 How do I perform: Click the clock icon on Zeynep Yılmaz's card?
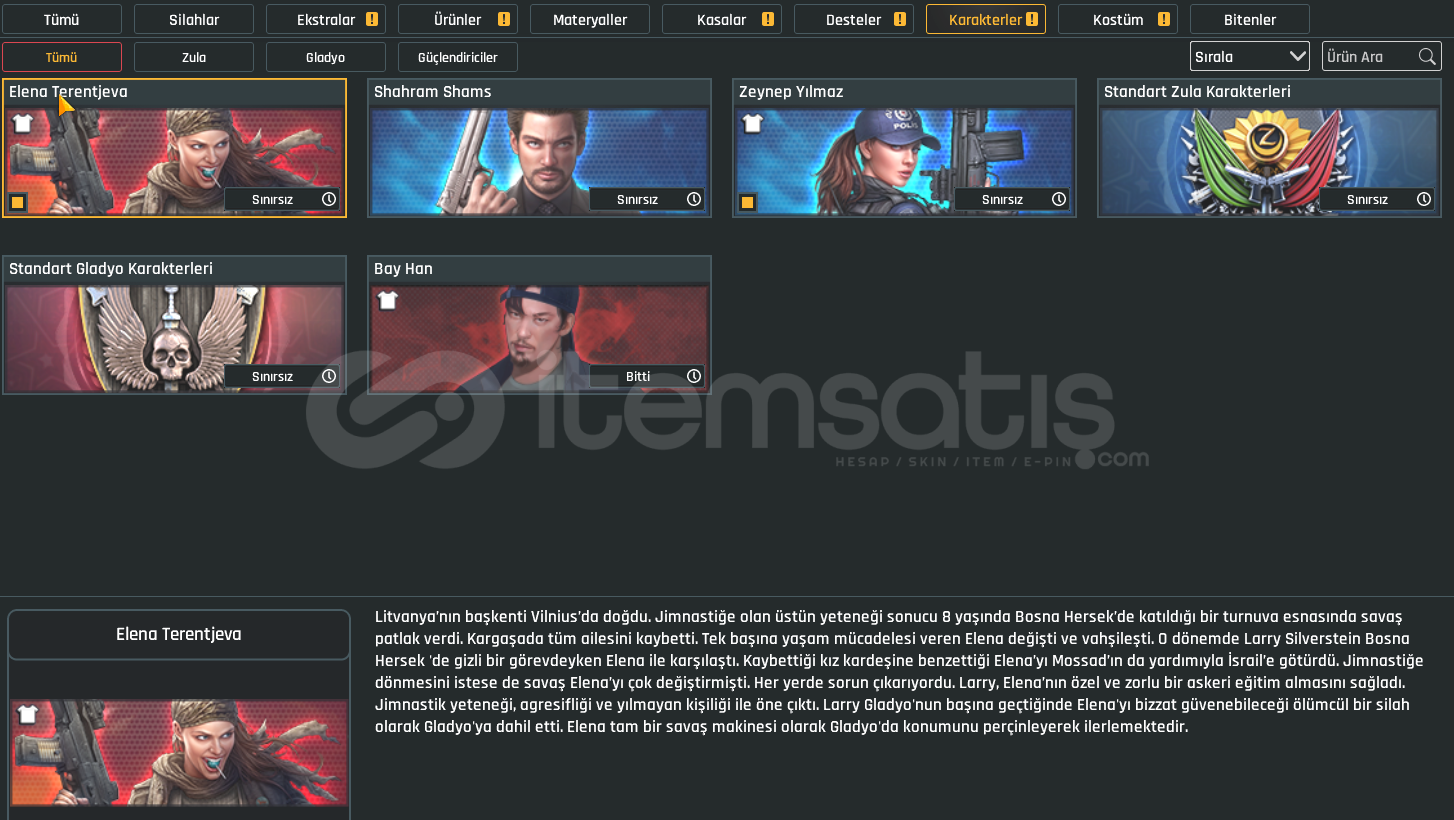point(1059,199)
